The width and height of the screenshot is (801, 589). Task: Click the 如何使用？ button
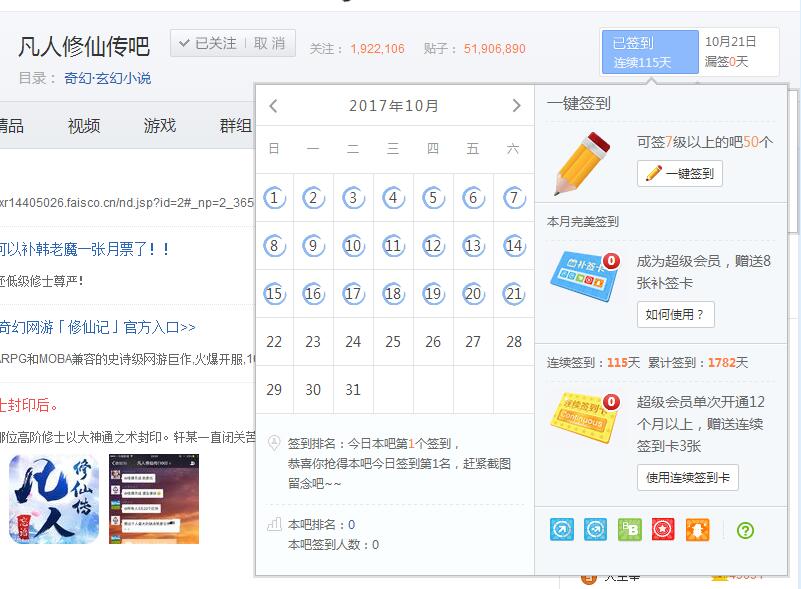[x=675, y=314]
